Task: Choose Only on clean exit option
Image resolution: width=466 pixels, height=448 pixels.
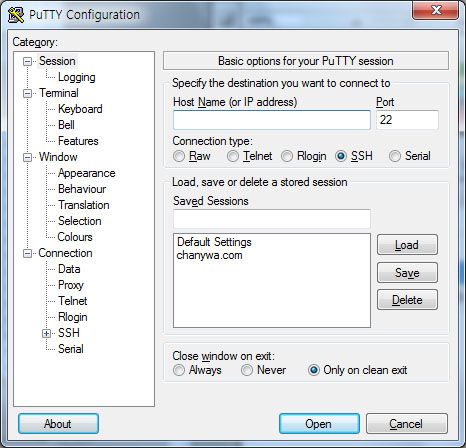Action: click(x=314, y=370)
